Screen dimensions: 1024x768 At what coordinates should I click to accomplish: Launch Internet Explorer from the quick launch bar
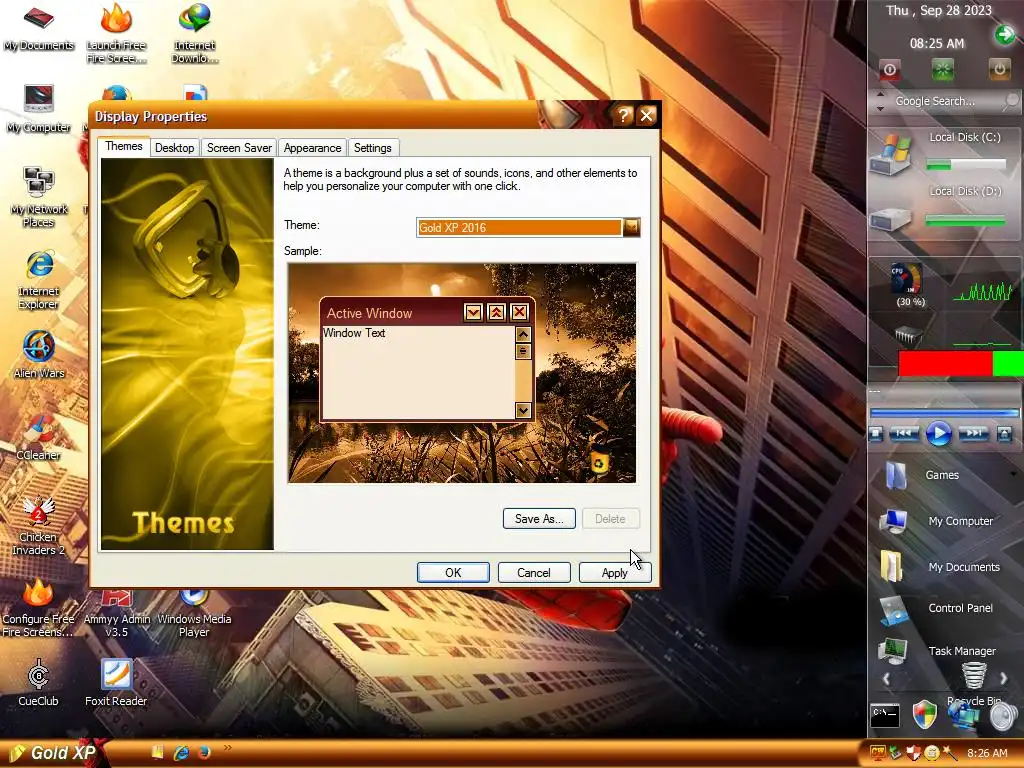pos(181,753)
